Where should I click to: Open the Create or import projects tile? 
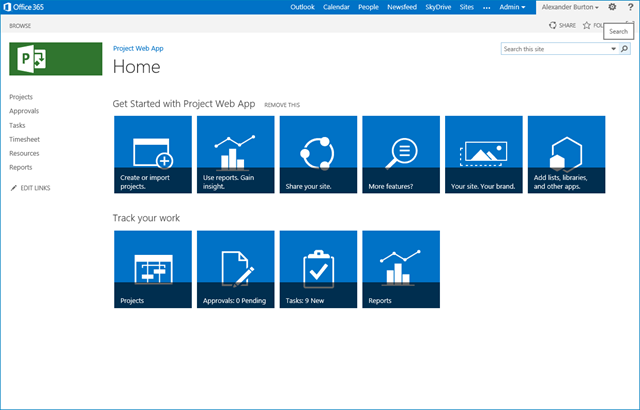click(x=153, y=154)
